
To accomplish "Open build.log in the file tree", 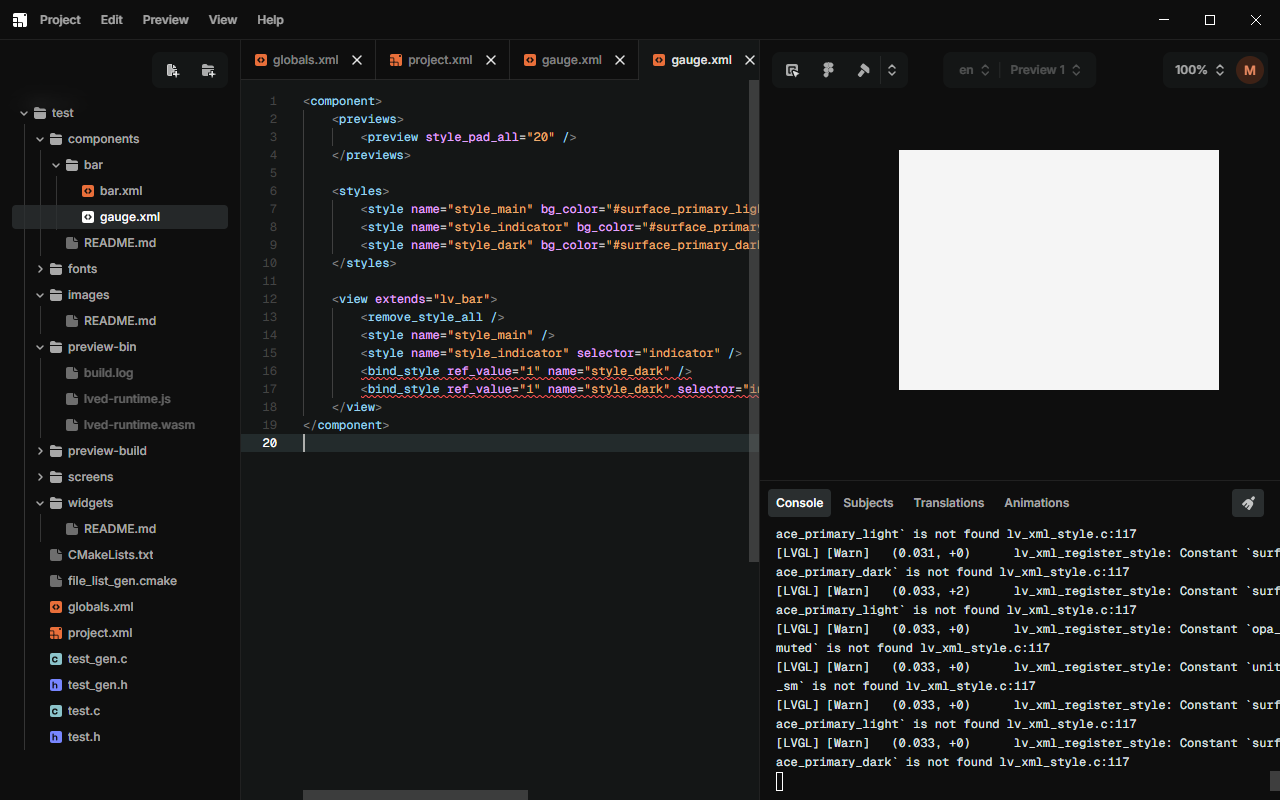I will [x=120, y=373].
